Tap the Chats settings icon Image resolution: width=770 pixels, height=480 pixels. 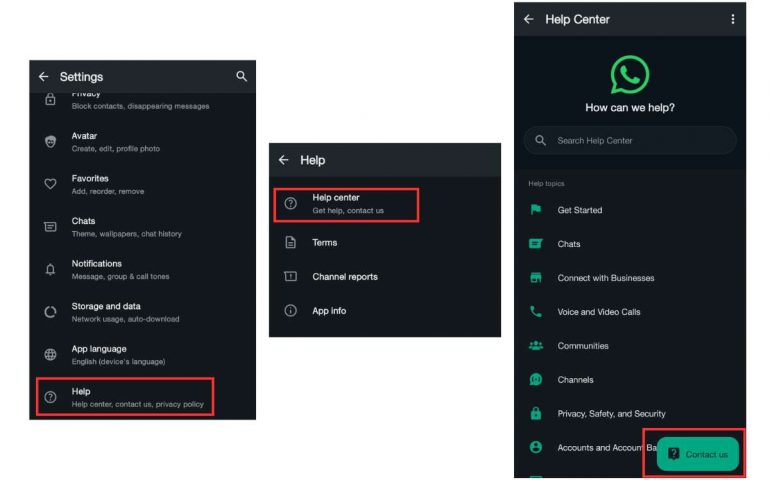50,227
